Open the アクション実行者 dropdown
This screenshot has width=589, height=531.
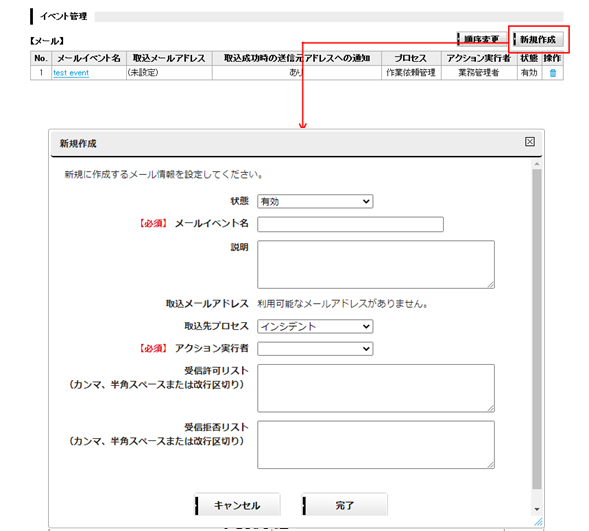[315, 348]
